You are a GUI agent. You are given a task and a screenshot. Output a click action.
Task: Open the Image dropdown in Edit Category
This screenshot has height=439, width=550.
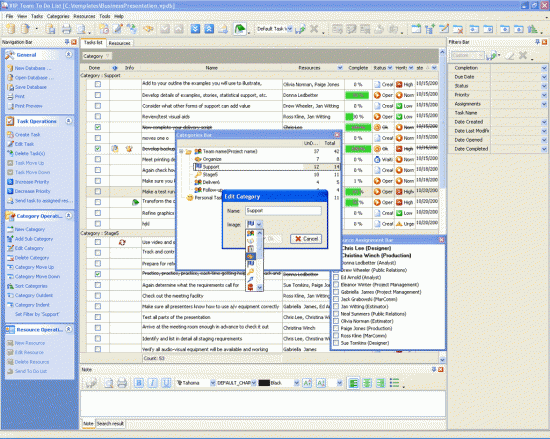[x=259, y=224]
